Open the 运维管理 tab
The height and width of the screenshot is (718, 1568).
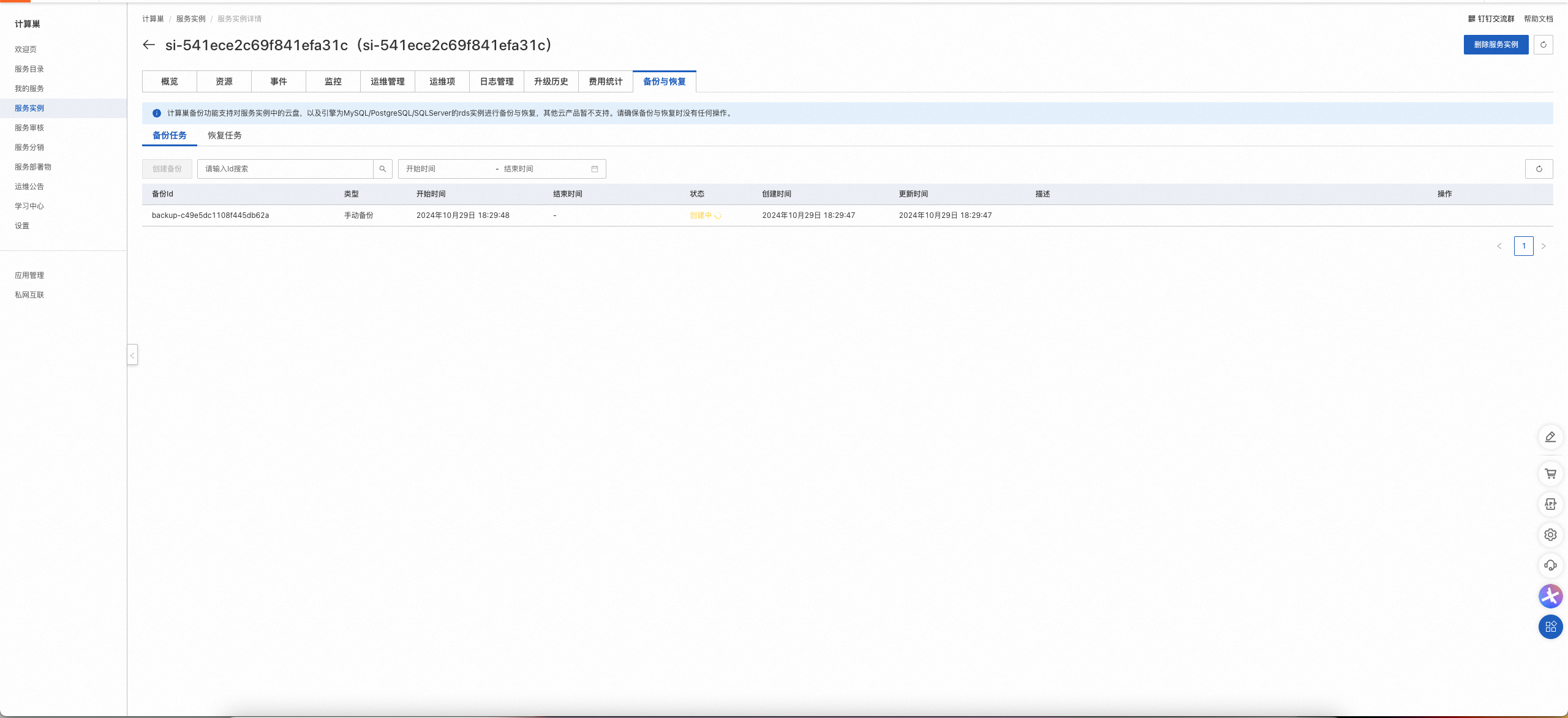coord(387,81)
